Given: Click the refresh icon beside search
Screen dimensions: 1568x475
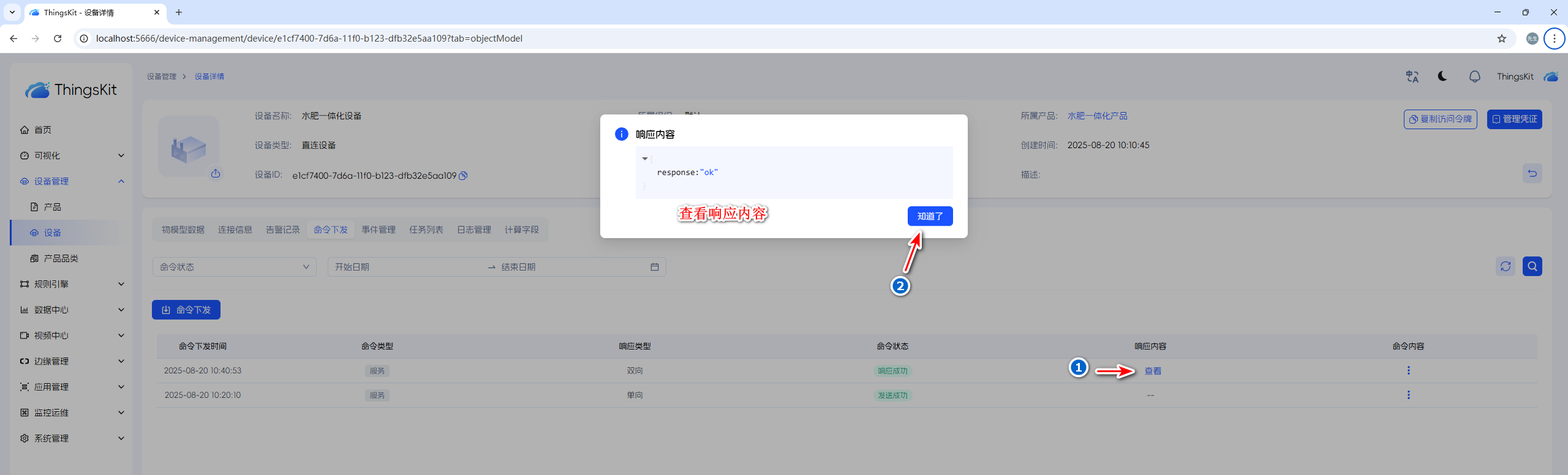Looking at the screenshot, I should pyautogui.click(x=1506, y=266).
